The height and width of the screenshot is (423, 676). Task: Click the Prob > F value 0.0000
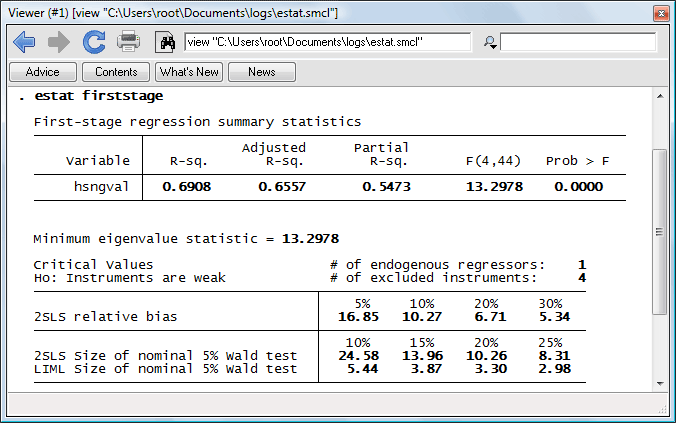tap(579, 187)
